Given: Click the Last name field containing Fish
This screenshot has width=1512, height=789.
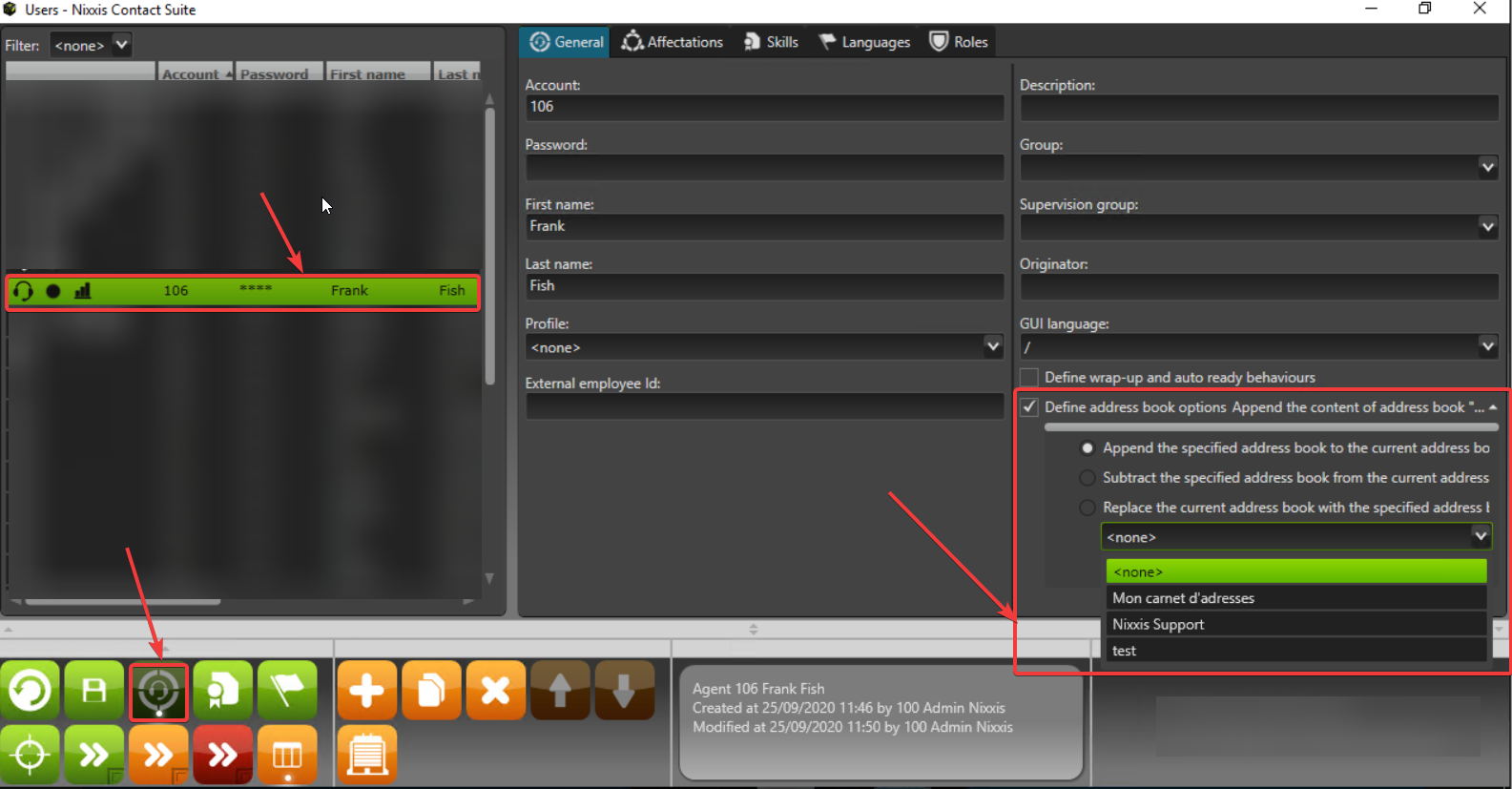Looking at the screenshot, I should pyautogui.click(x=764, y=286).
